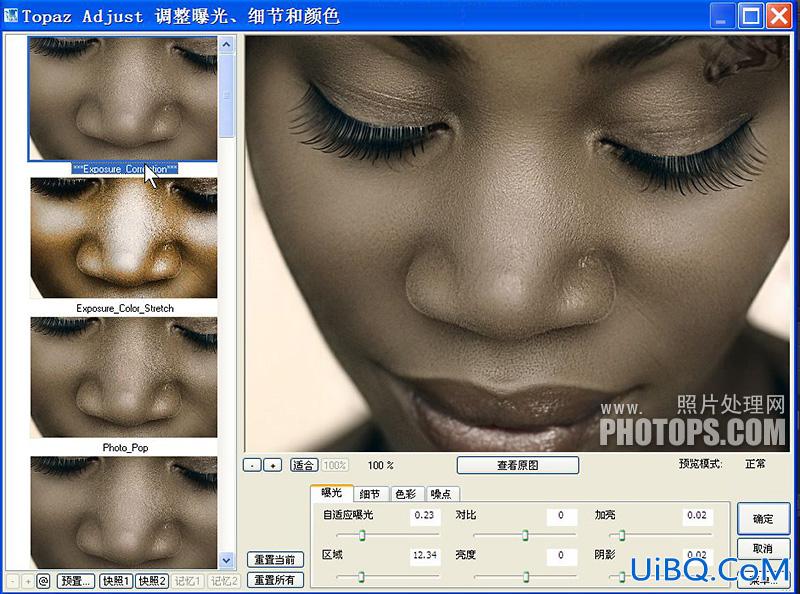Close the Topaz Adjust window

779,16
